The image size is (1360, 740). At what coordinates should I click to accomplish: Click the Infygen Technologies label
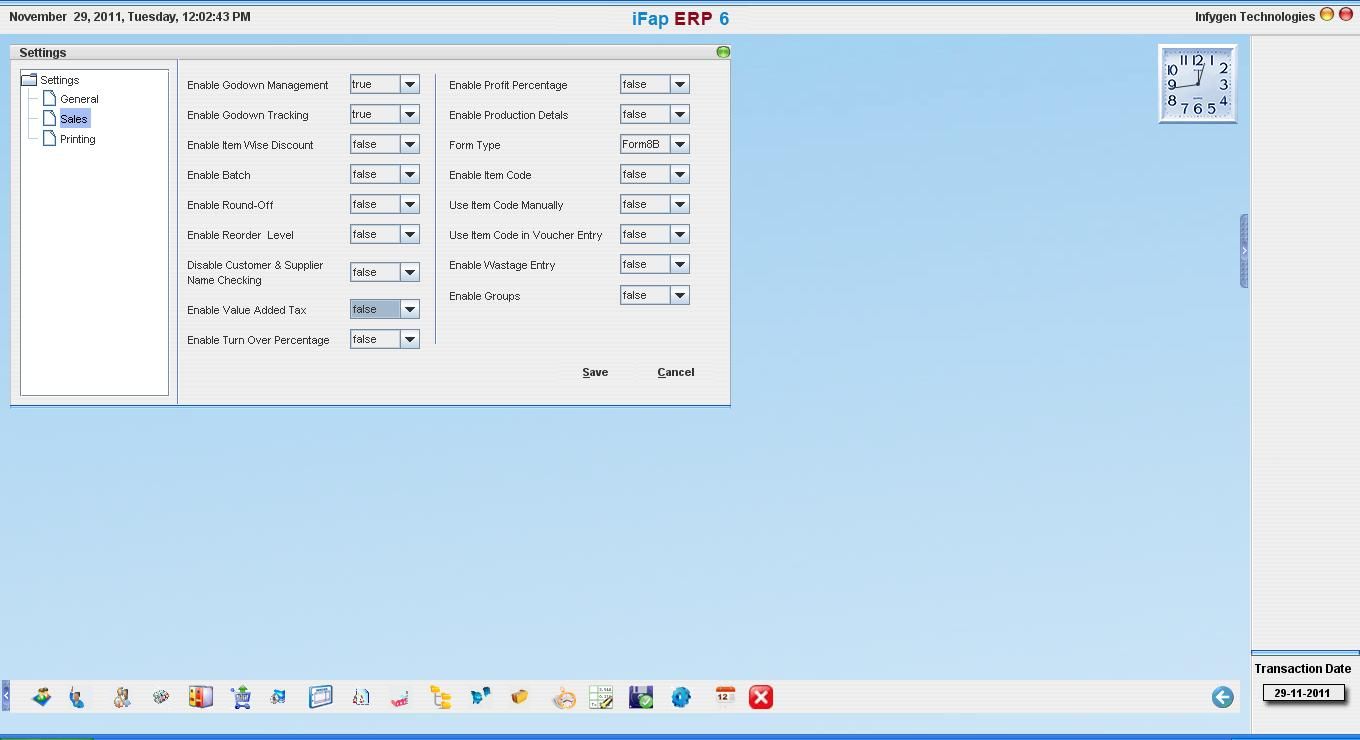(x=1254, y=16)
